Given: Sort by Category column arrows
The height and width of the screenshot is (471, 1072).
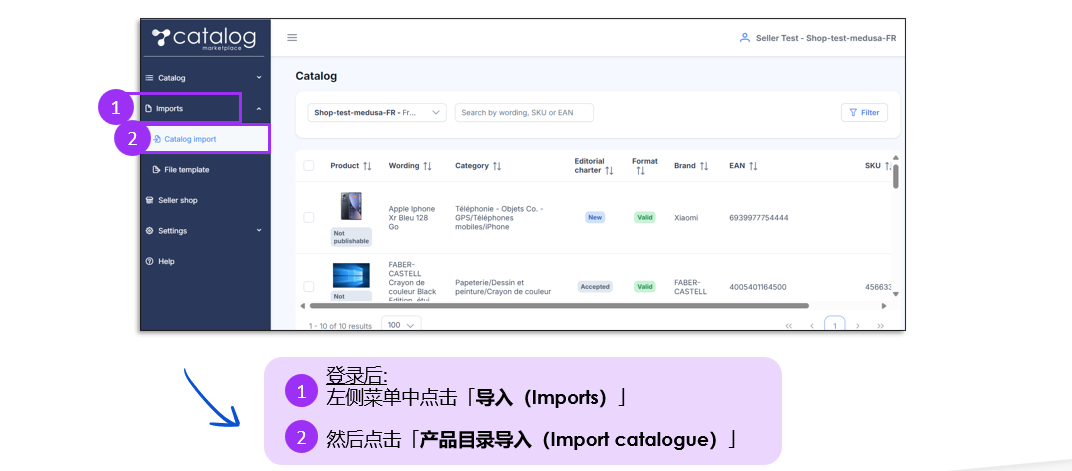Looking at the screenshot, I should (497, 166).
